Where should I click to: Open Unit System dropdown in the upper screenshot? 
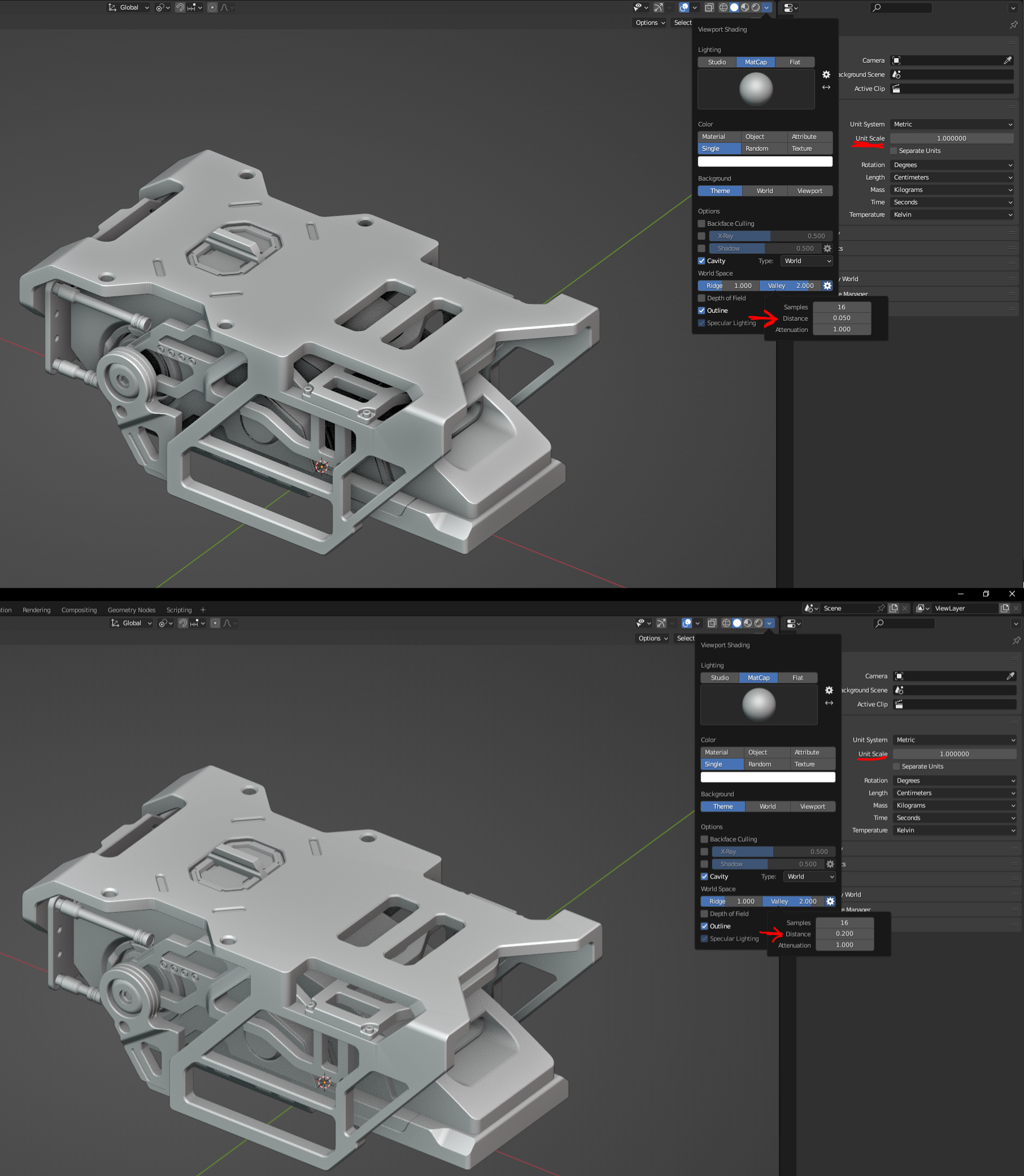[952, 125]
